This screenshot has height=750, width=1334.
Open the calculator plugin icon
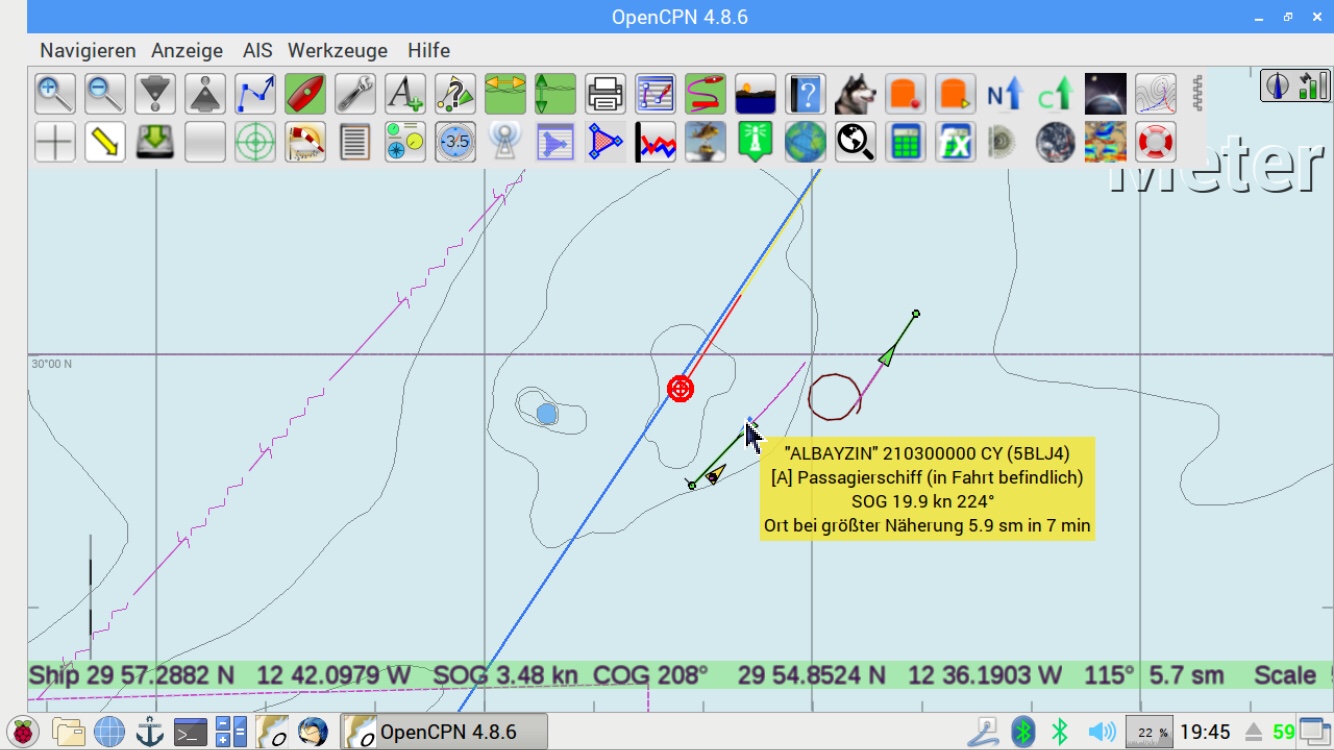(x=905, y=142)
